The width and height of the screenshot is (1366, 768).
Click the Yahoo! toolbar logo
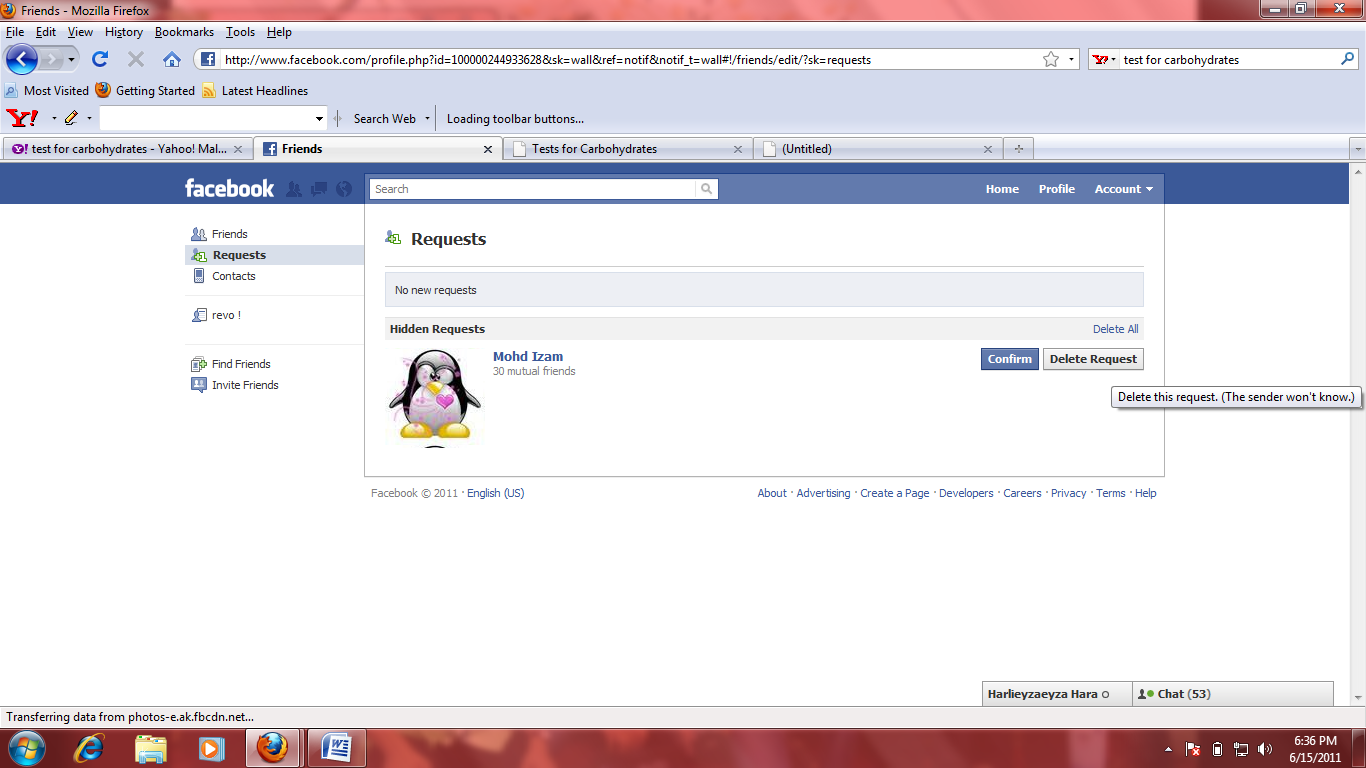coord(22,118)
